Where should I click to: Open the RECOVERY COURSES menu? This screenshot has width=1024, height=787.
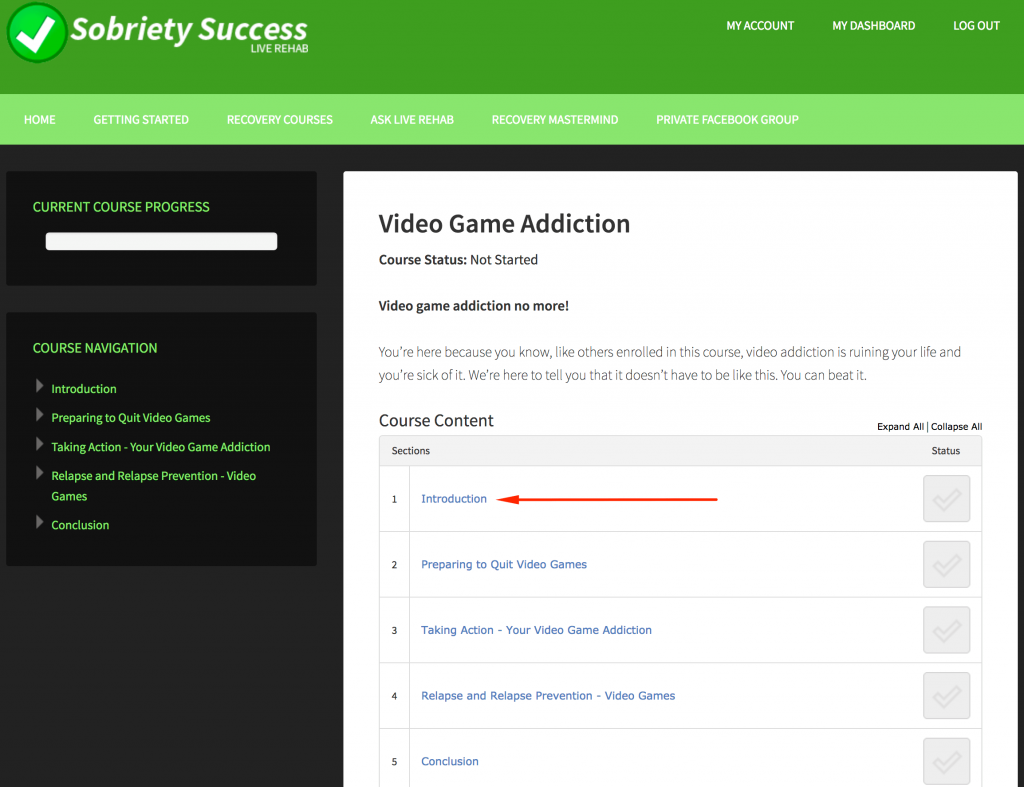tap(279, 119)
